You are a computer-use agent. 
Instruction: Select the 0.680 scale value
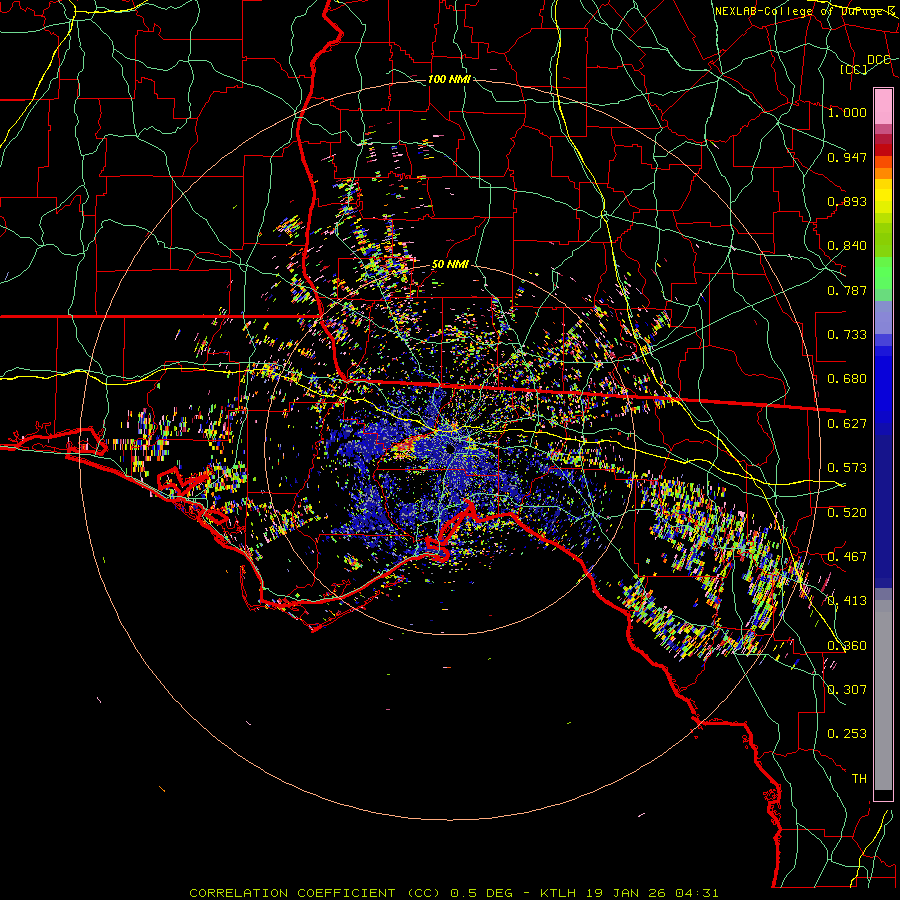click(x=847, y=379)
